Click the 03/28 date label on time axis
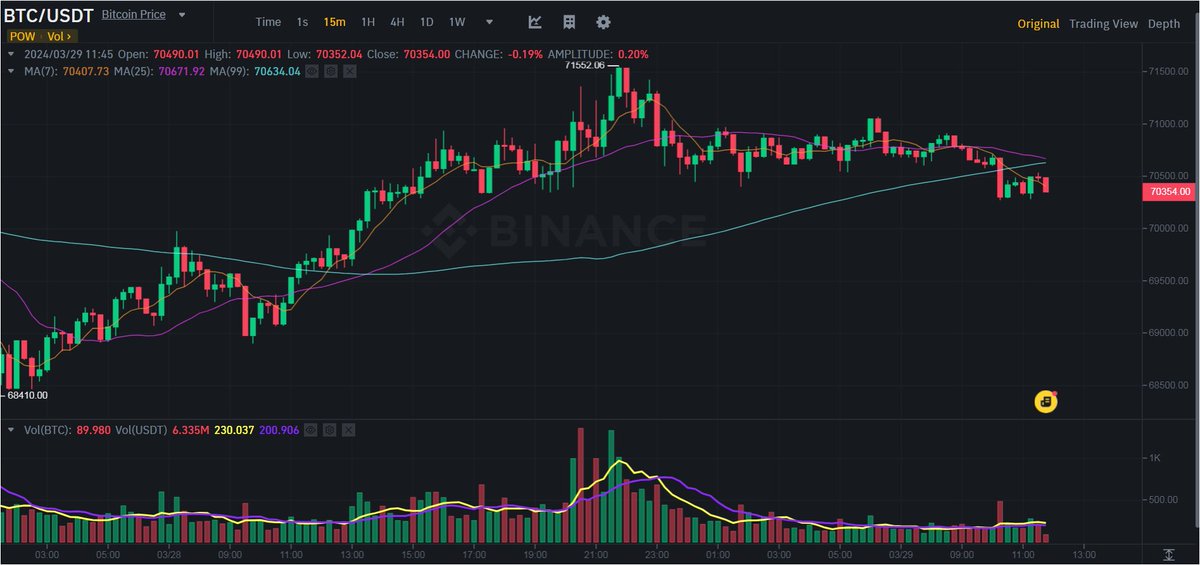The width and height of the screenshot is (1200, 565). [170, 554]
